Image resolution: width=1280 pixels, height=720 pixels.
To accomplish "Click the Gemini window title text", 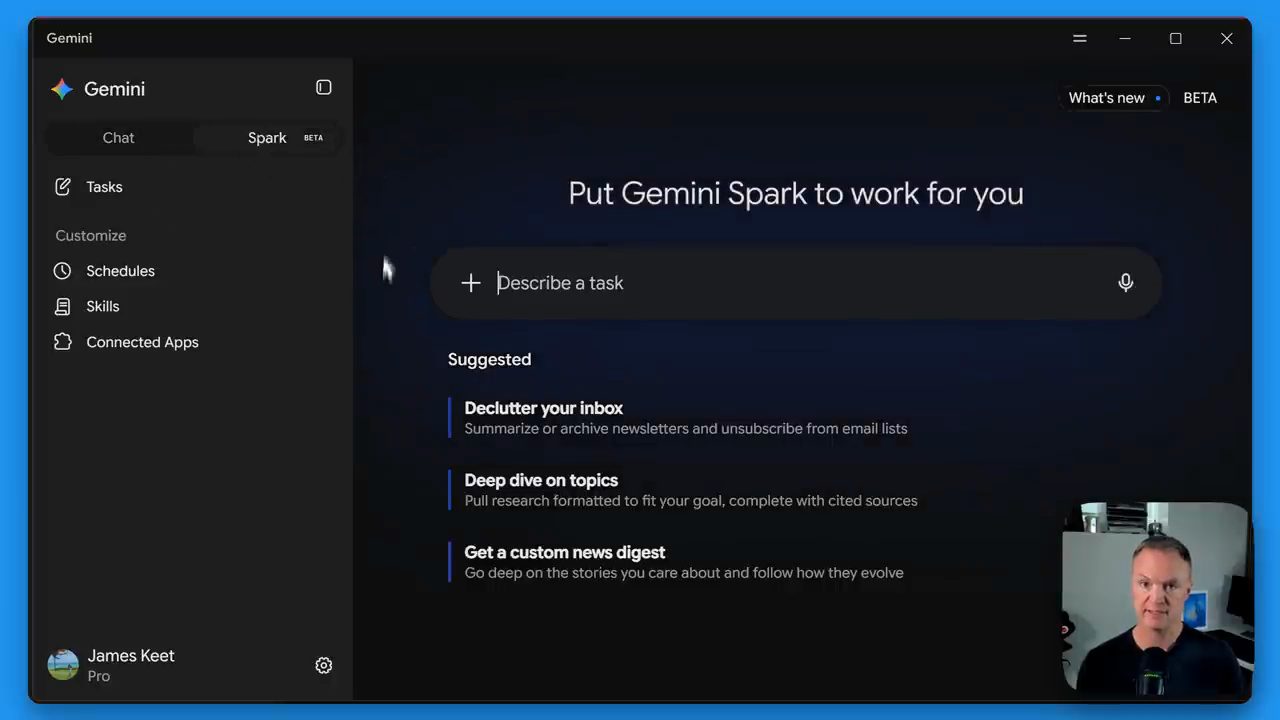I will tap(69, 38).
